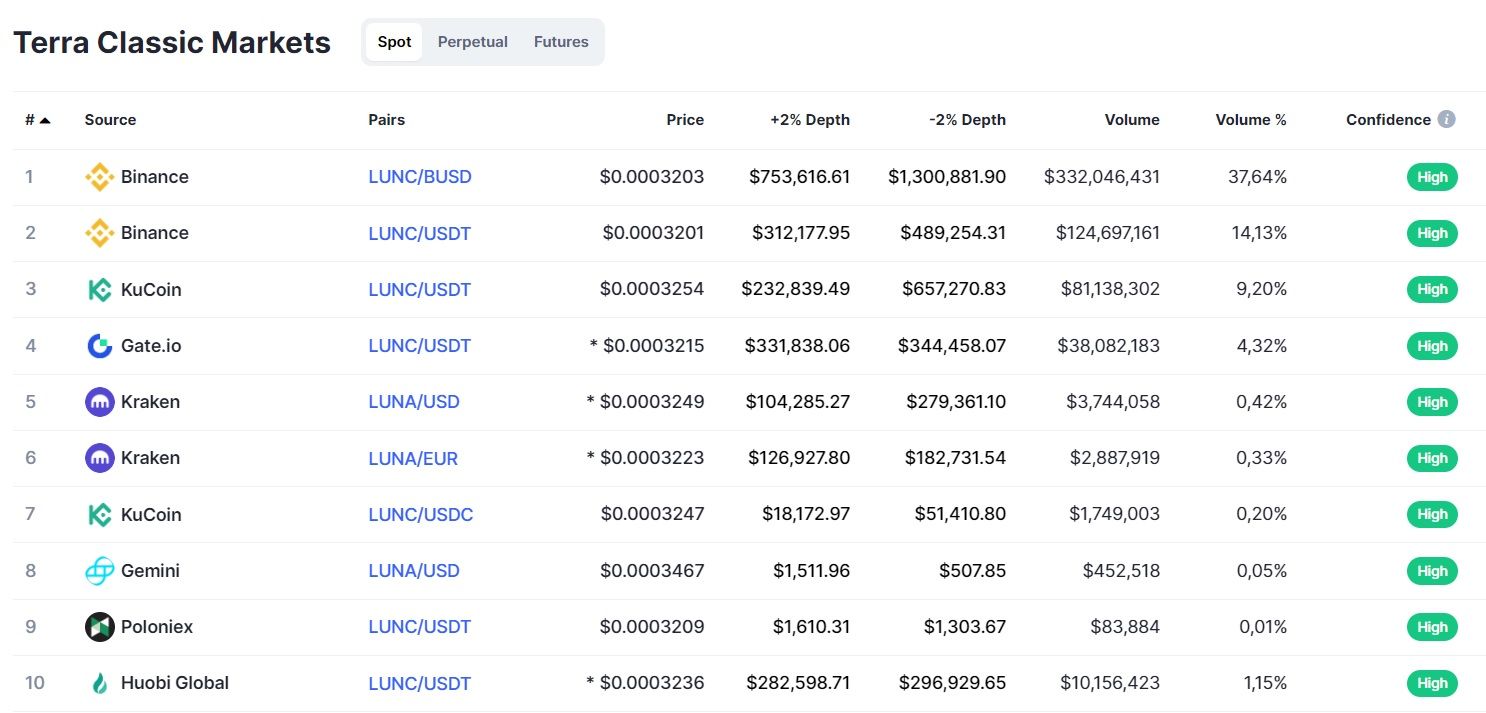This screenshot has width=1486, height=713.
Task: Open Poloniex LUNC/USDT pair link
Action: [x=420, y=627]
